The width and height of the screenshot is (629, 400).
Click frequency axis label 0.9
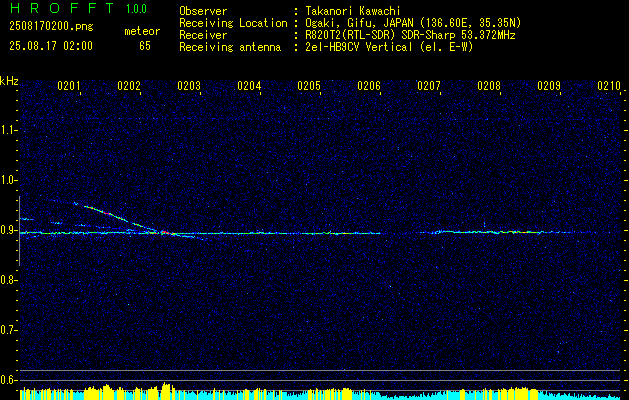pos(8,230)
